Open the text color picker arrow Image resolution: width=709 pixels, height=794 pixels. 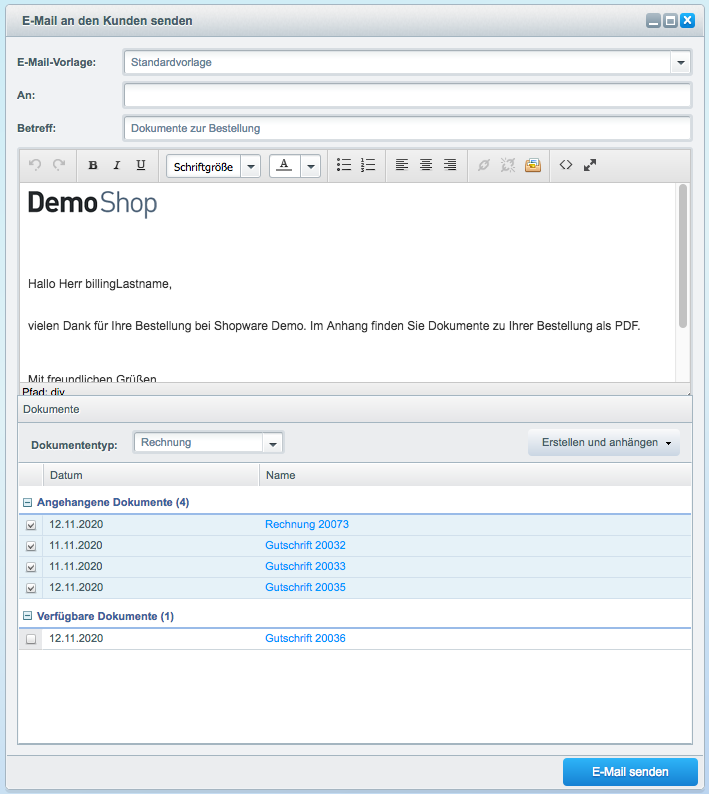pyautogui.click(x=310, y=166)
